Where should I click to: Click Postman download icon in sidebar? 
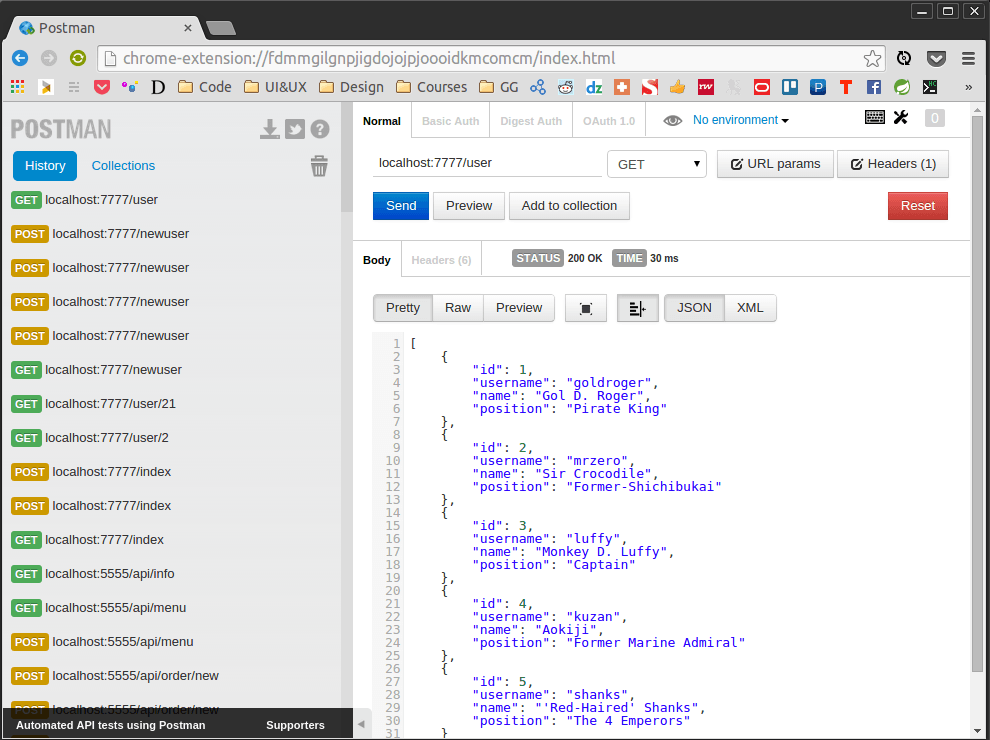(x=270, y=129)
